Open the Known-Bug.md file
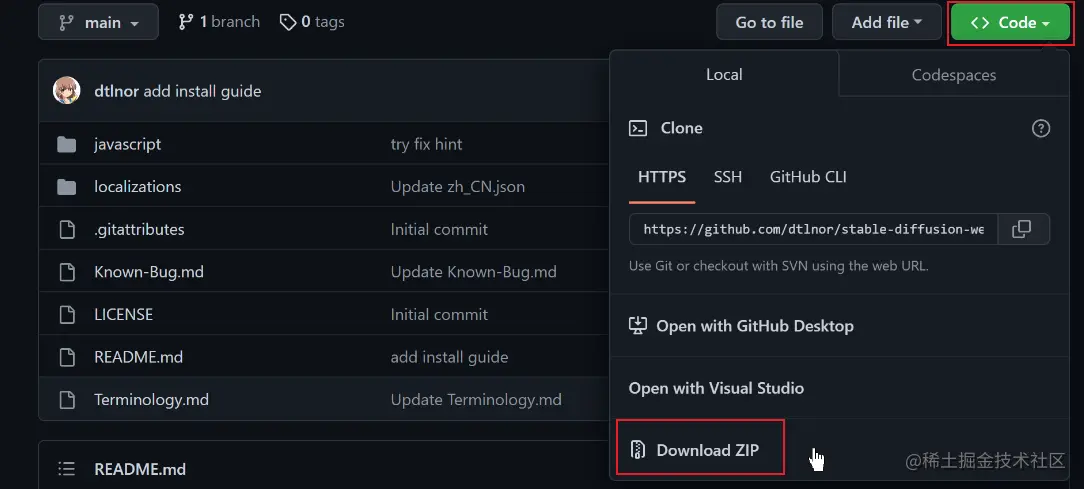The width and height of the screenshot is (1084, 489). [149, 272]
